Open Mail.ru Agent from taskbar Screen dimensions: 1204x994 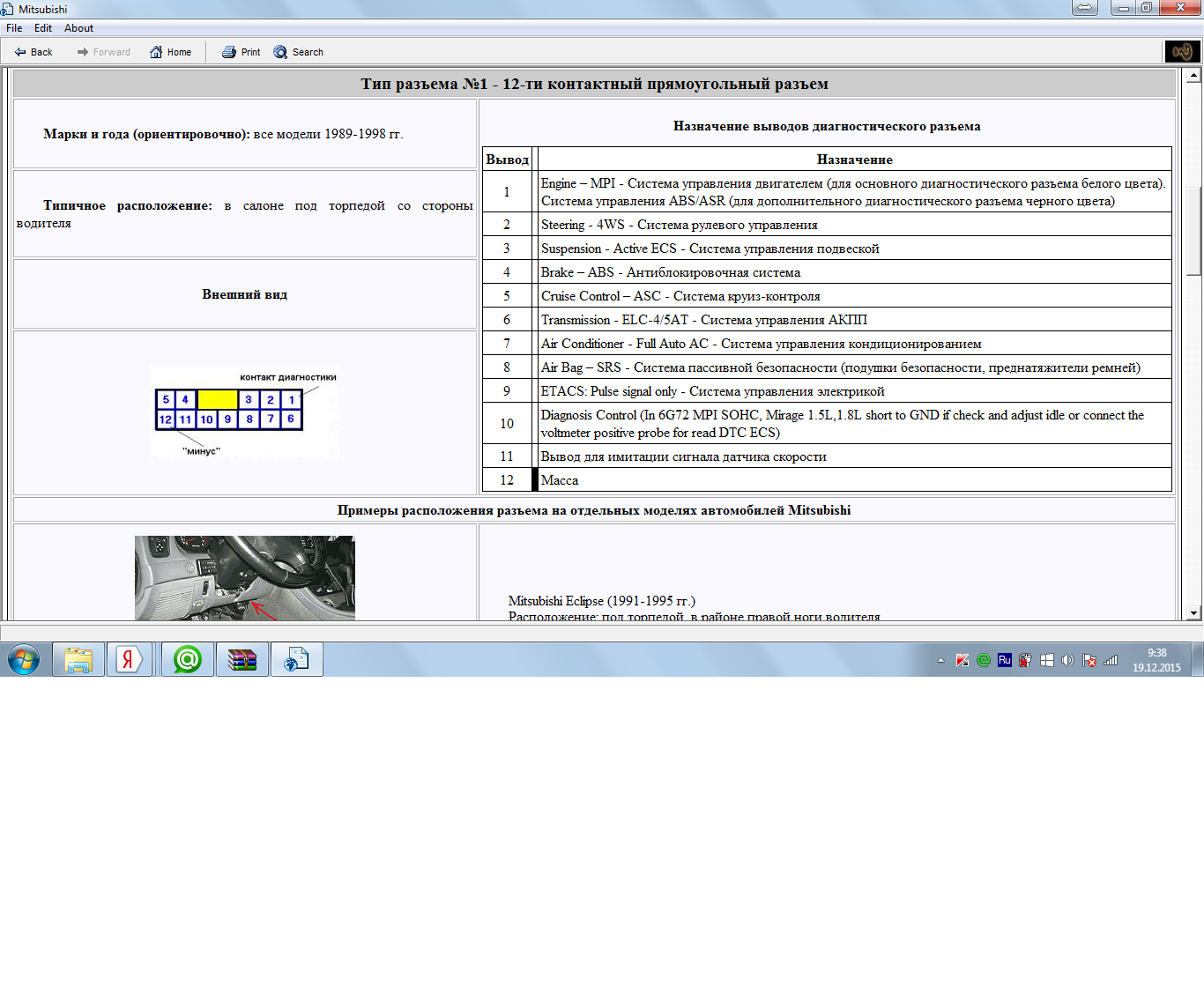[x=187, y=659]
